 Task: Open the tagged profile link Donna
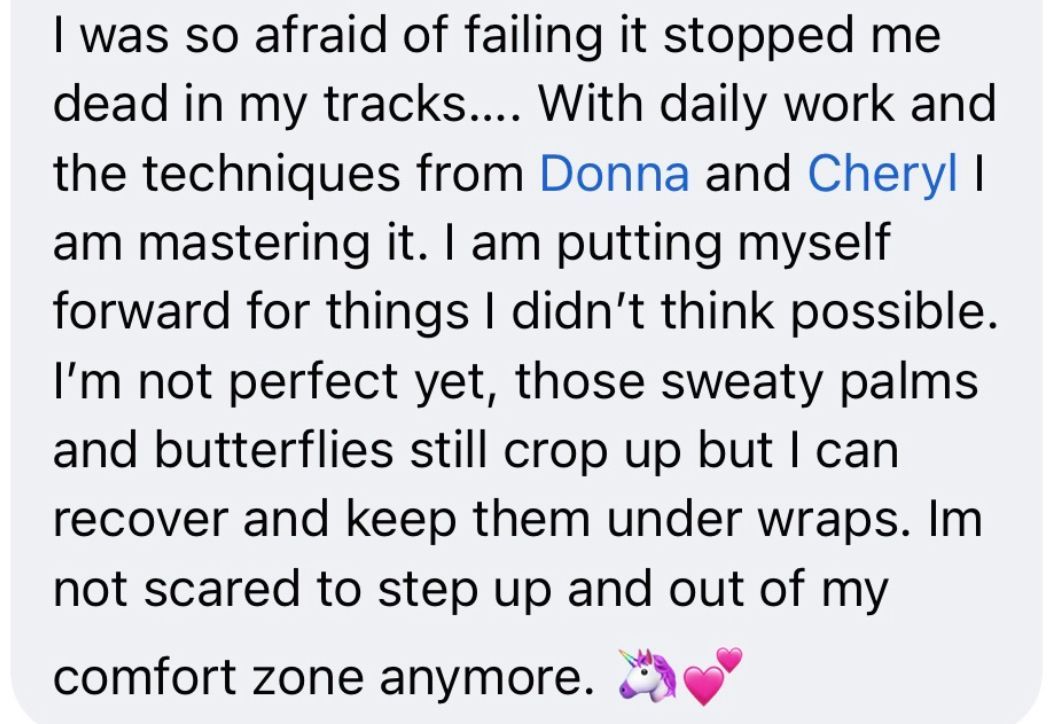click(614, 172)
